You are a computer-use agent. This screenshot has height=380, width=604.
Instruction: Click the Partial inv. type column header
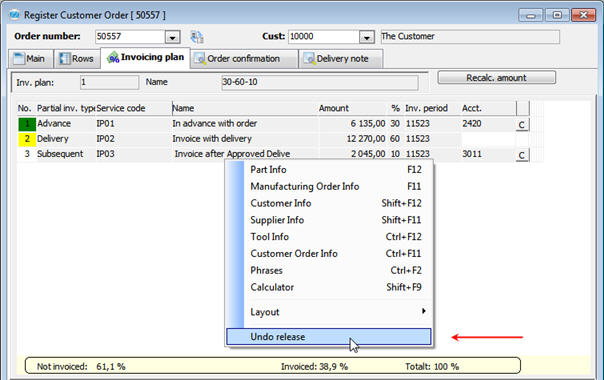click(x=66, y=108)
